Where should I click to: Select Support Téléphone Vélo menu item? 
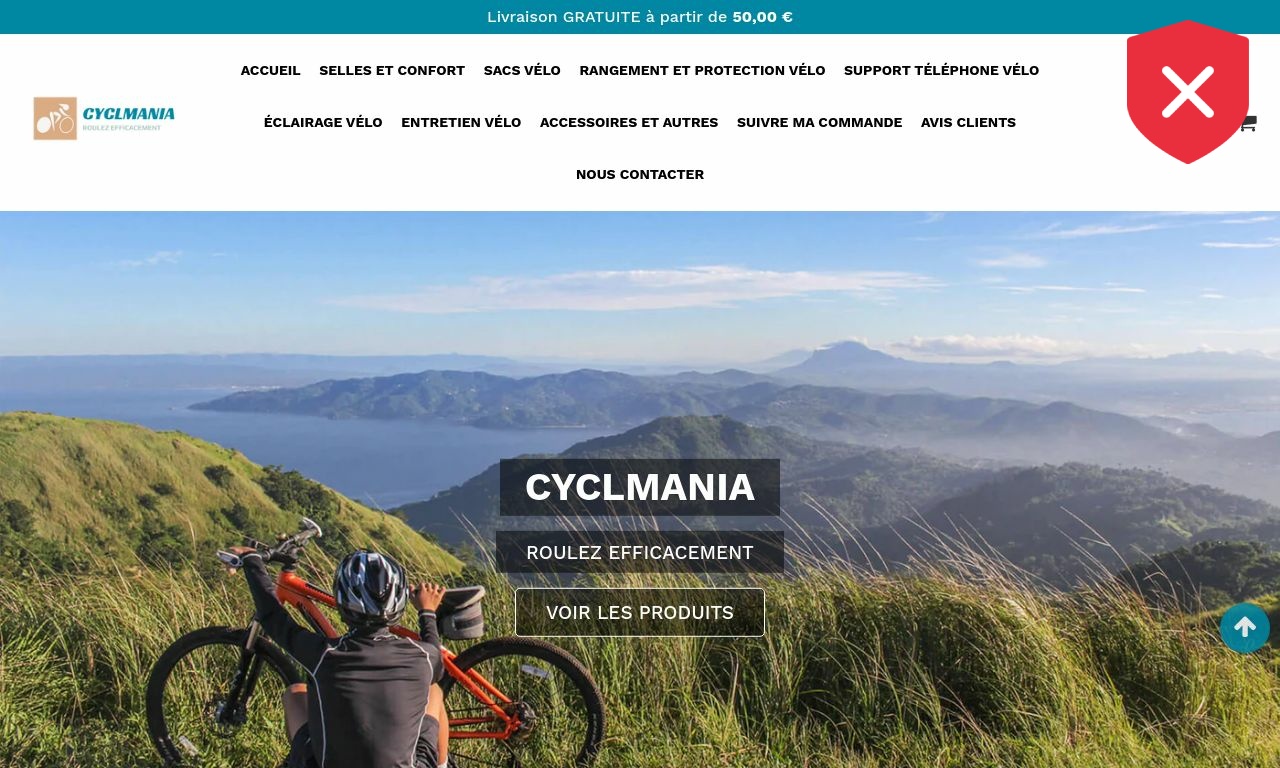941,70
